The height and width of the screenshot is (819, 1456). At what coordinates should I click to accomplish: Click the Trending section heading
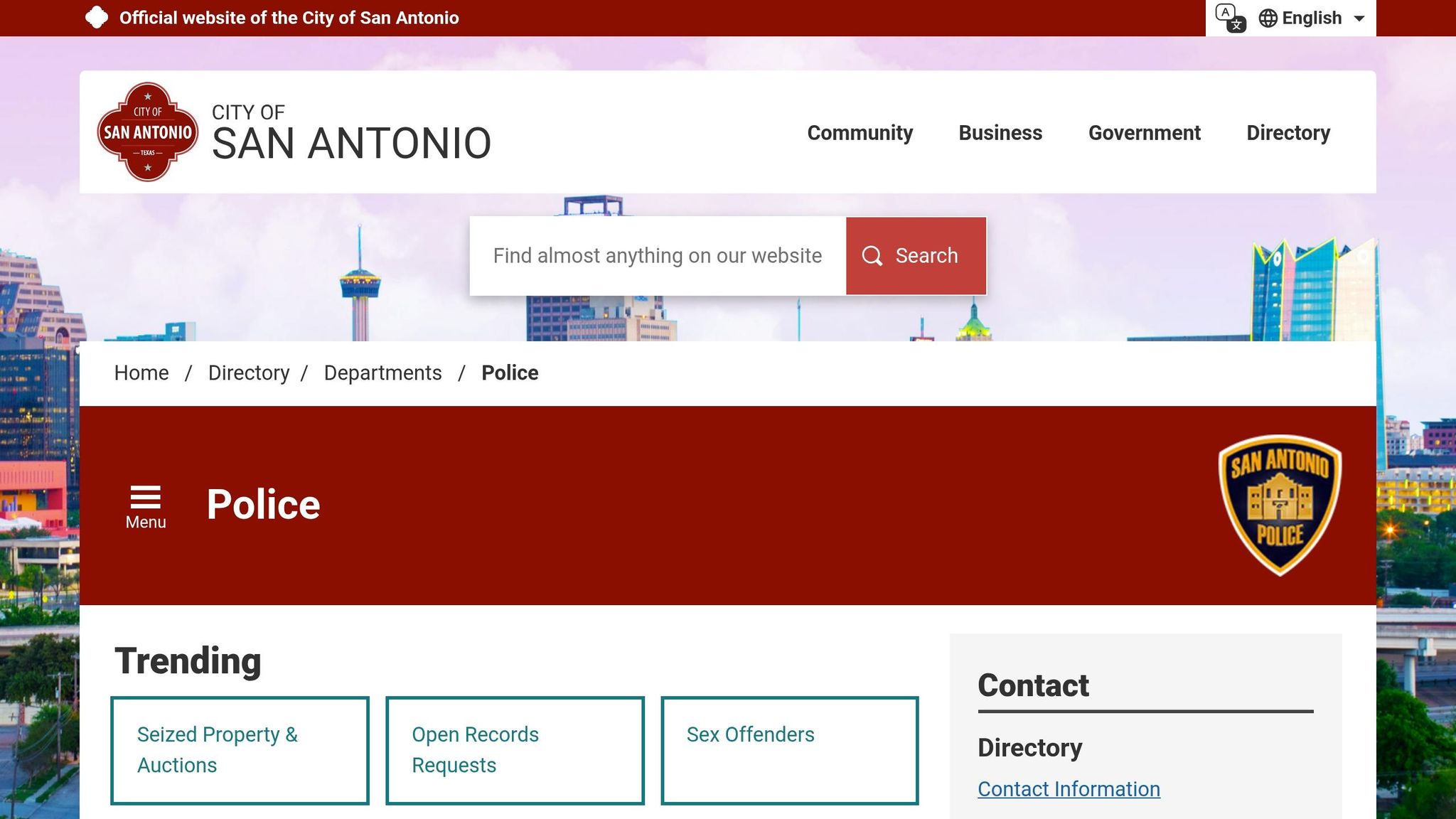coord(188,661)
